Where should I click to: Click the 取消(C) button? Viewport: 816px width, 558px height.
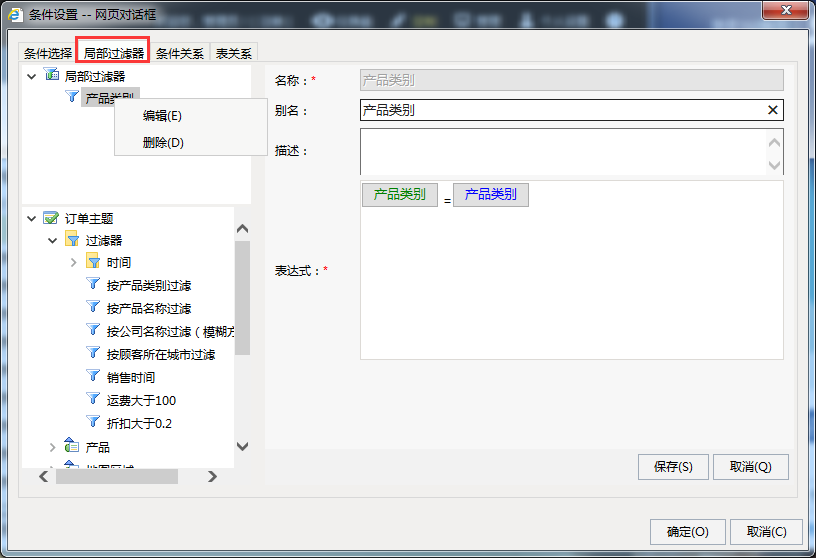pyautogui.click(x=766, y=531)
